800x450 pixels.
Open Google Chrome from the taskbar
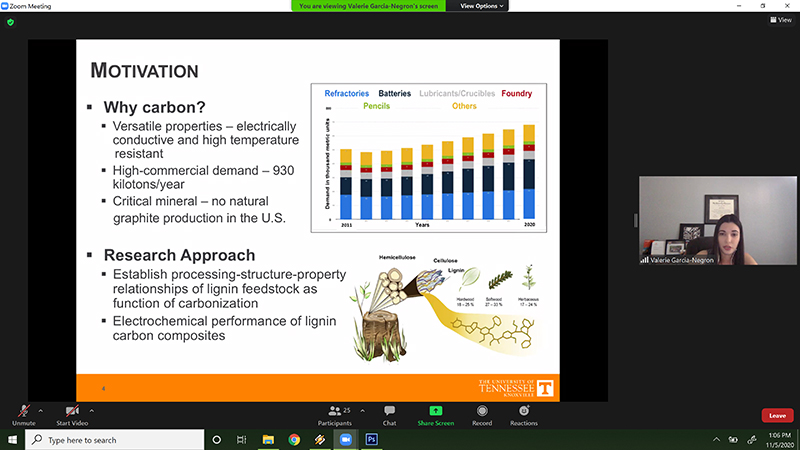coord(294,440)
